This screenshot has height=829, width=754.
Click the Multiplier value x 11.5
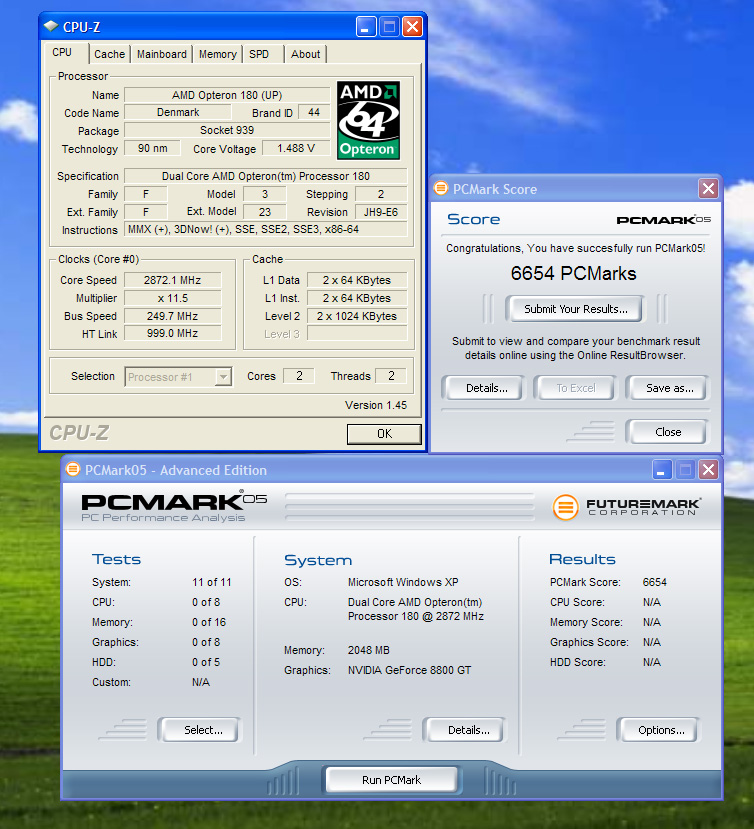pyautogui.click(x=172, y=298)
